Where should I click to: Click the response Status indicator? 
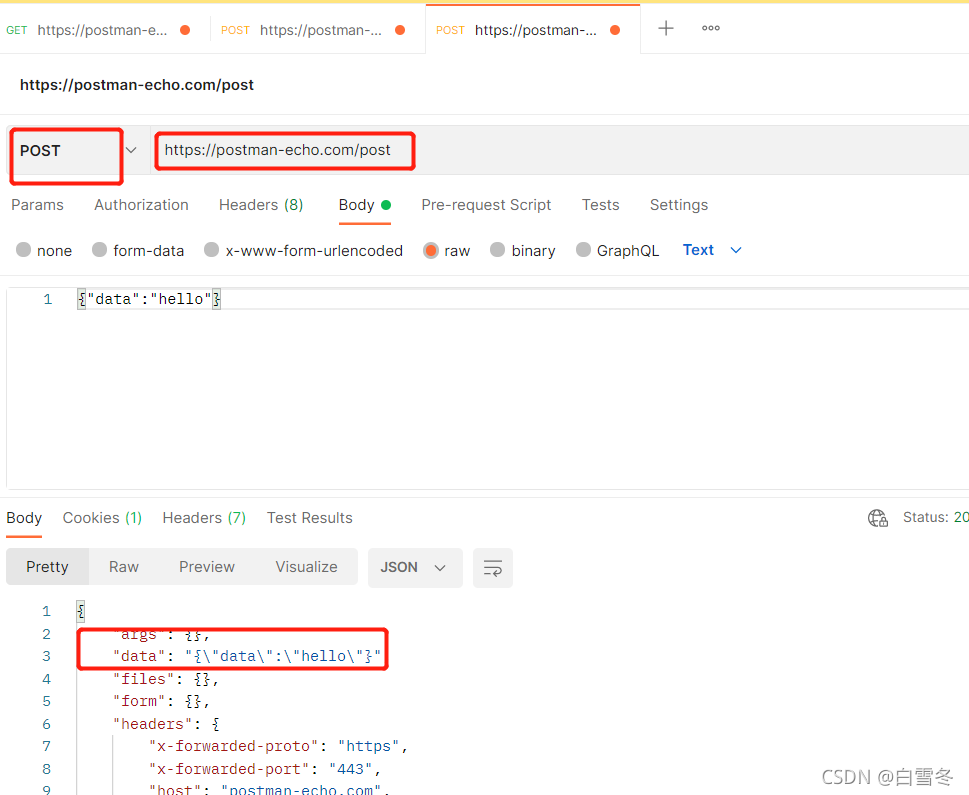click(x=935, y=517)
